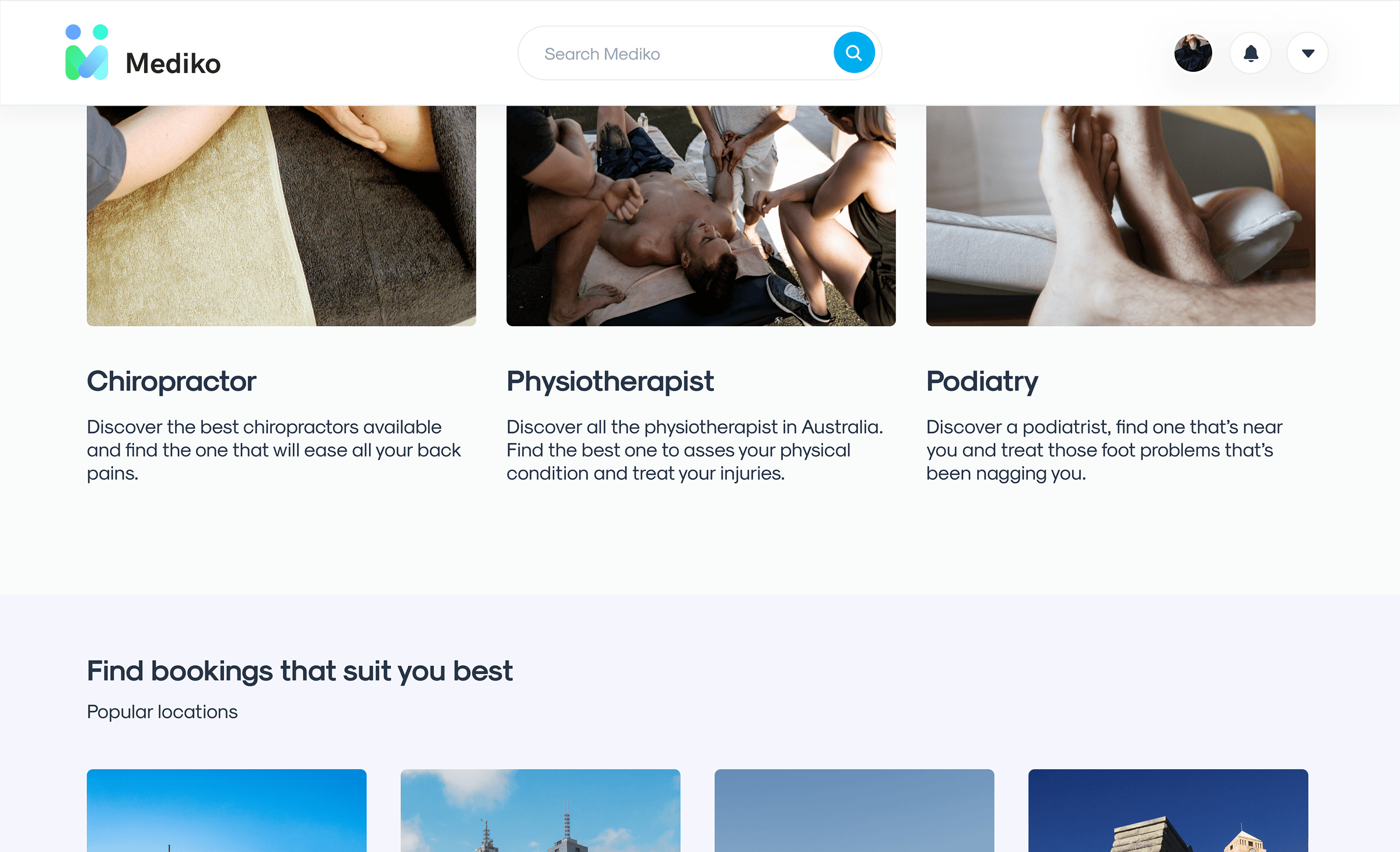The width and height of the screenshot is (1400, 852).
Task: Open the fourth location with stone building
Action: tap(1168, 811)
